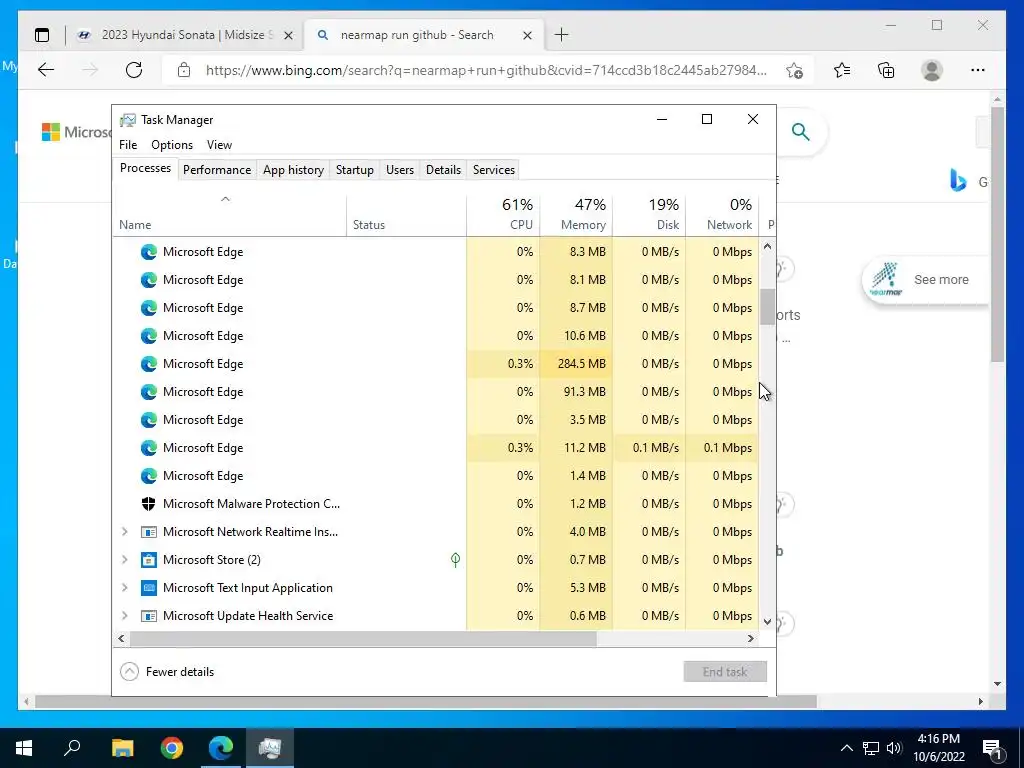
Task: Click the Microsoft Update Health Service icon
Action: [149, 616]
